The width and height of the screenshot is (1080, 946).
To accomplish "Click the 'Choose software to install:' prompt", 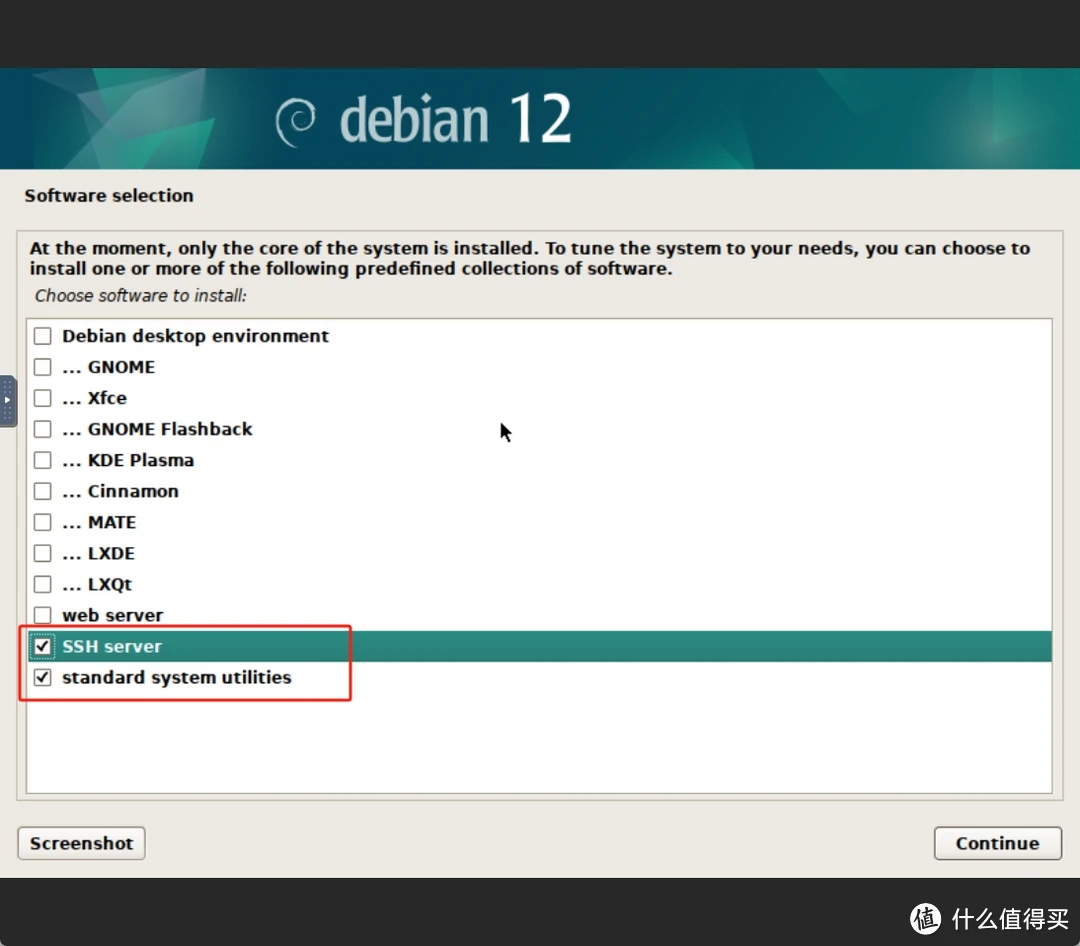I will [x=141, y=296].
